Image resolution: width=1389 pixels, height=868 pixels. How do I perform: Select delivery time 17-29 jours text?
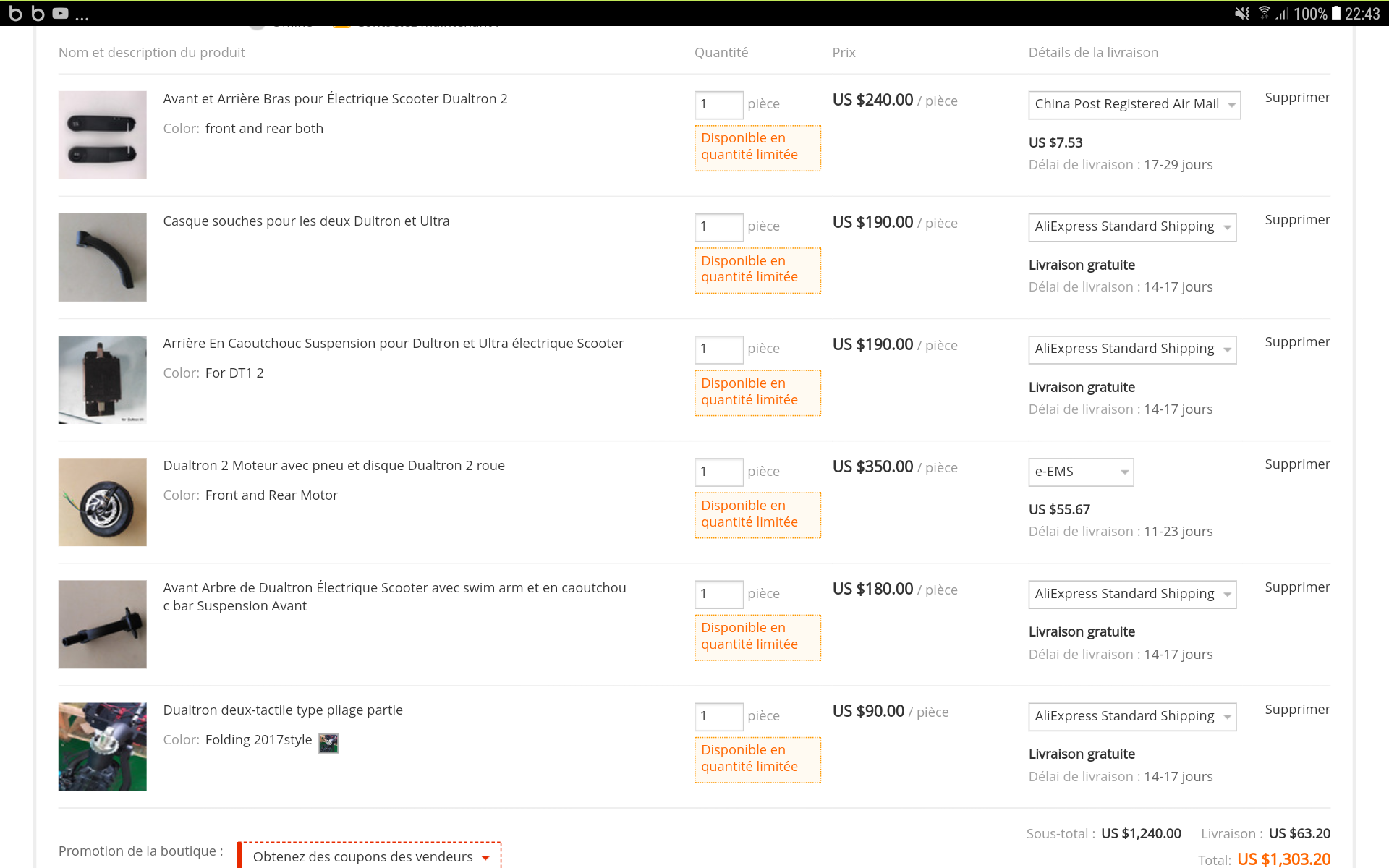click(x=1178, y=165)
